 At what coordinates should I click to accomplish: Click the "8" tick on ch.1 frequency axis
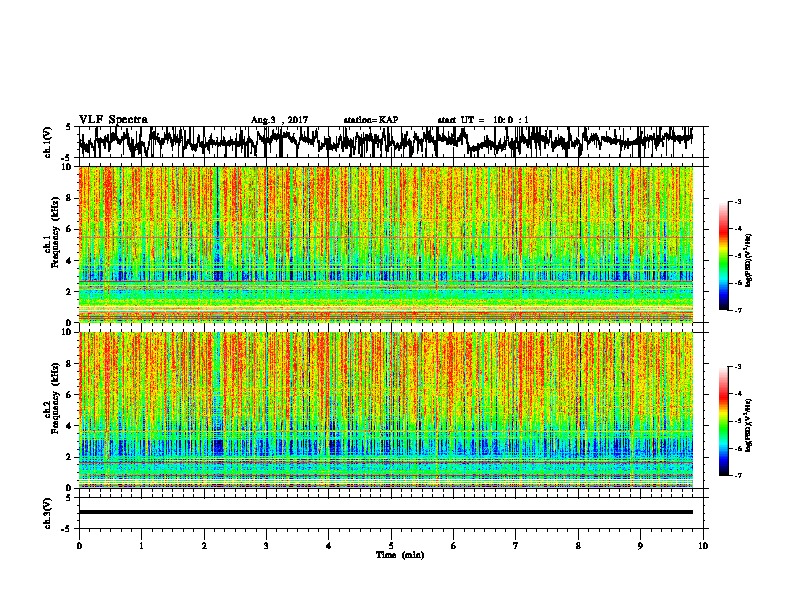tap(70, 198)
